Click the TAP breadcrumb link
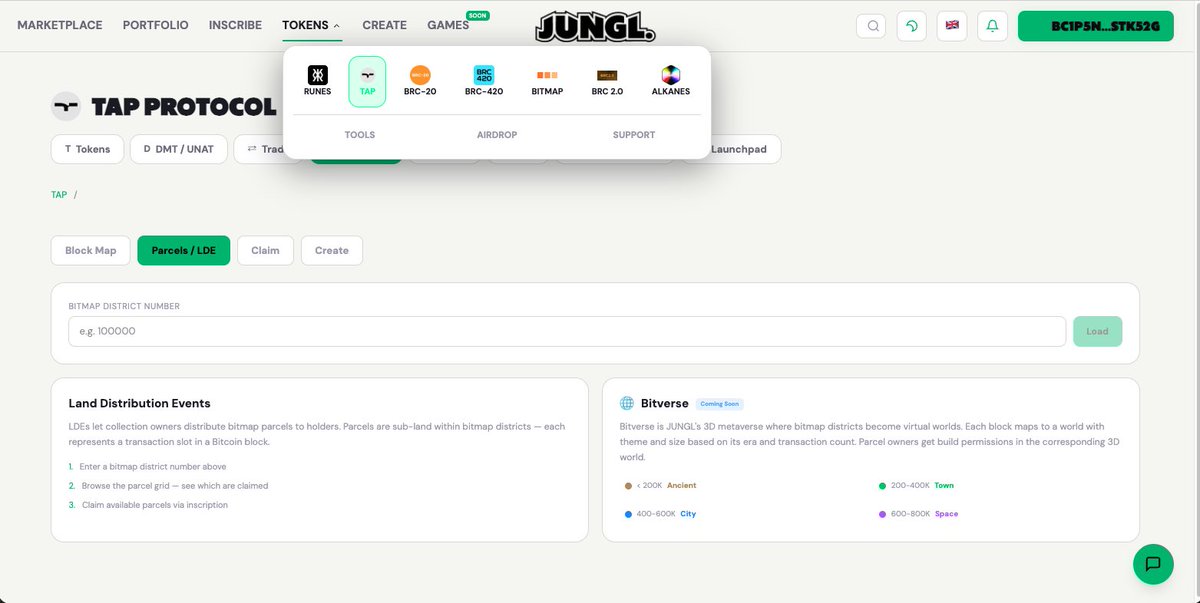 click(59, 195)
